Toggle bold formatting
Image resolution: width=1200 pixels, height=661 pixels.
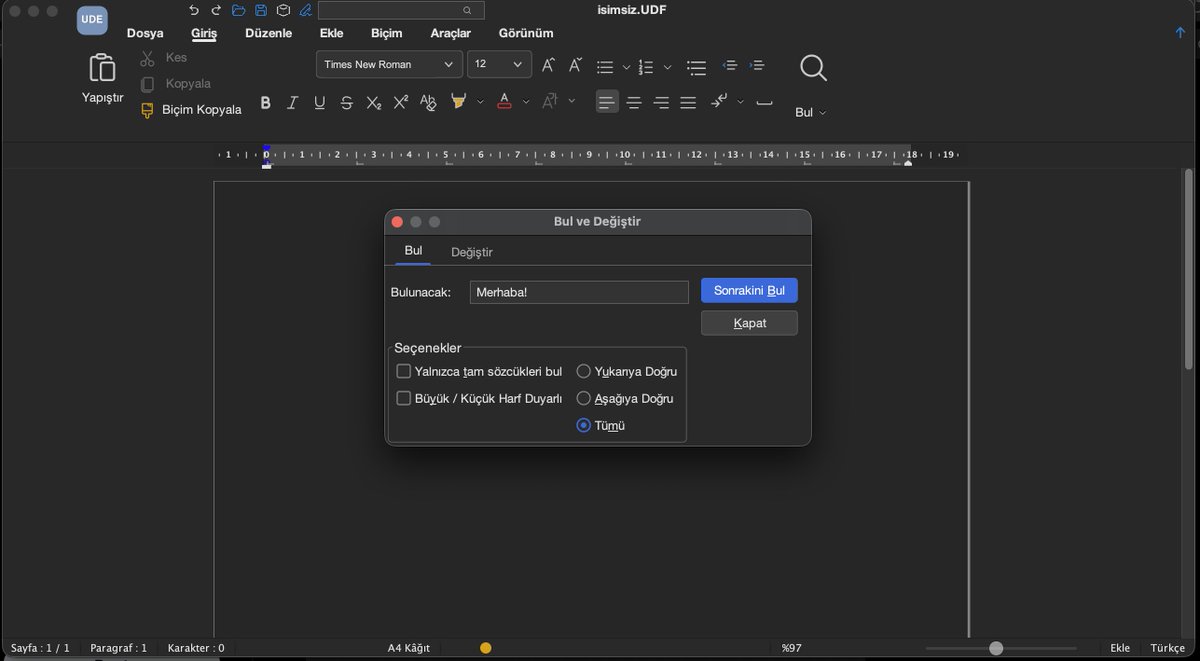pos(265,102)
